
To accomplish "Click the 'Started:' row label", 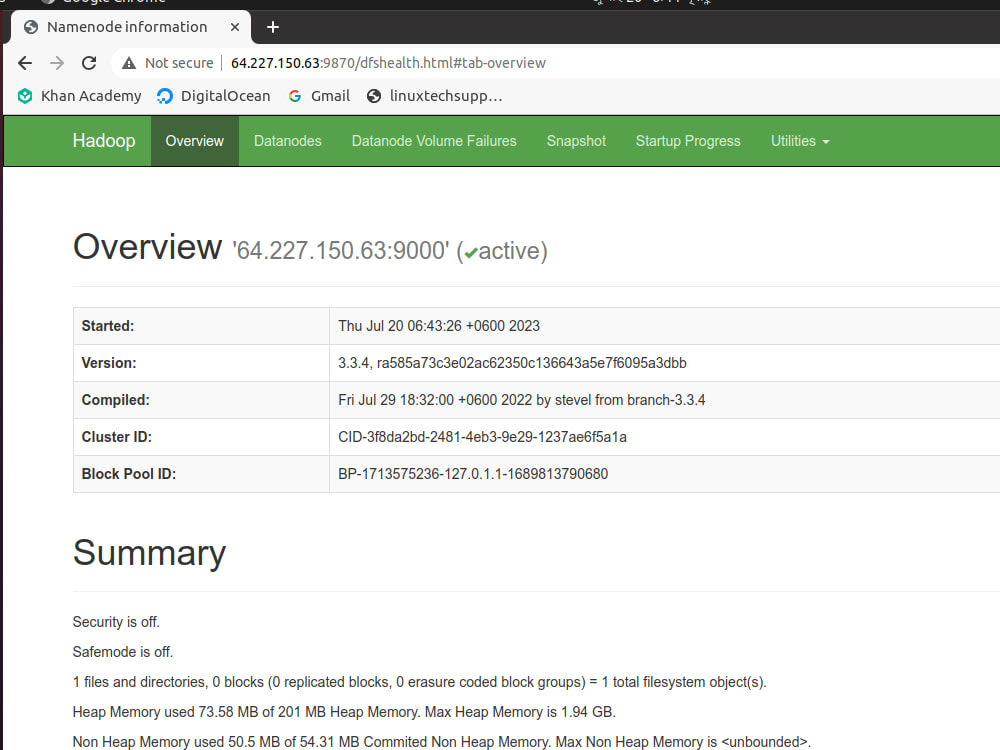I will pos(108,326).
